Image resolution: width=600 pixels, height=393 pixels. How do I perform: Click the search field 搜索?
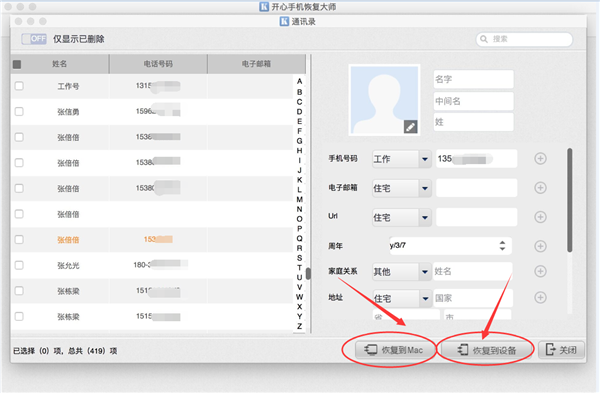(x=524, y=39)
